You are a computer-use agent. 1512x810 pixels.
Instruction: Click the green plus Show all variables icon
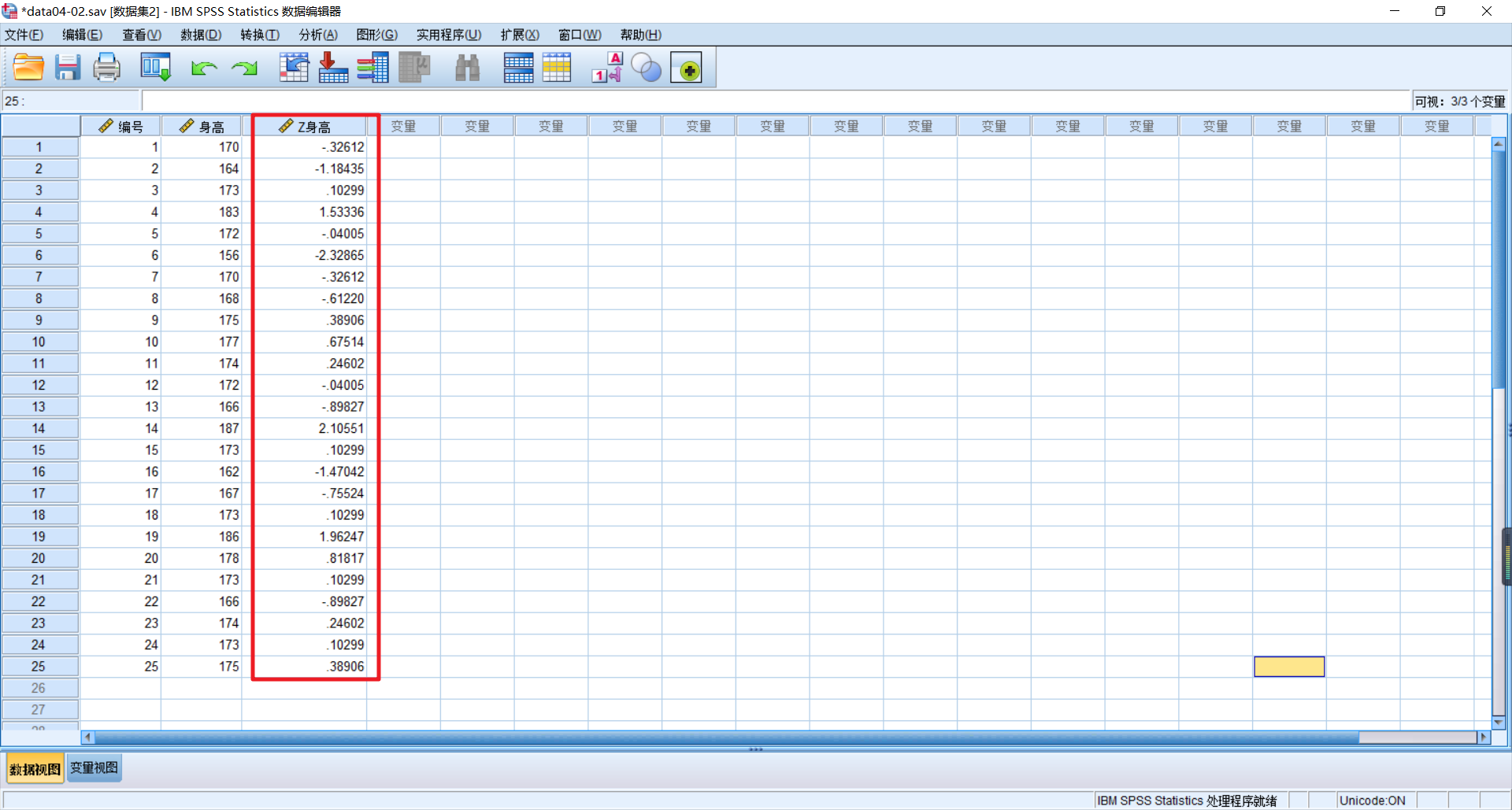pyautogui.click(x=687, y=68)
